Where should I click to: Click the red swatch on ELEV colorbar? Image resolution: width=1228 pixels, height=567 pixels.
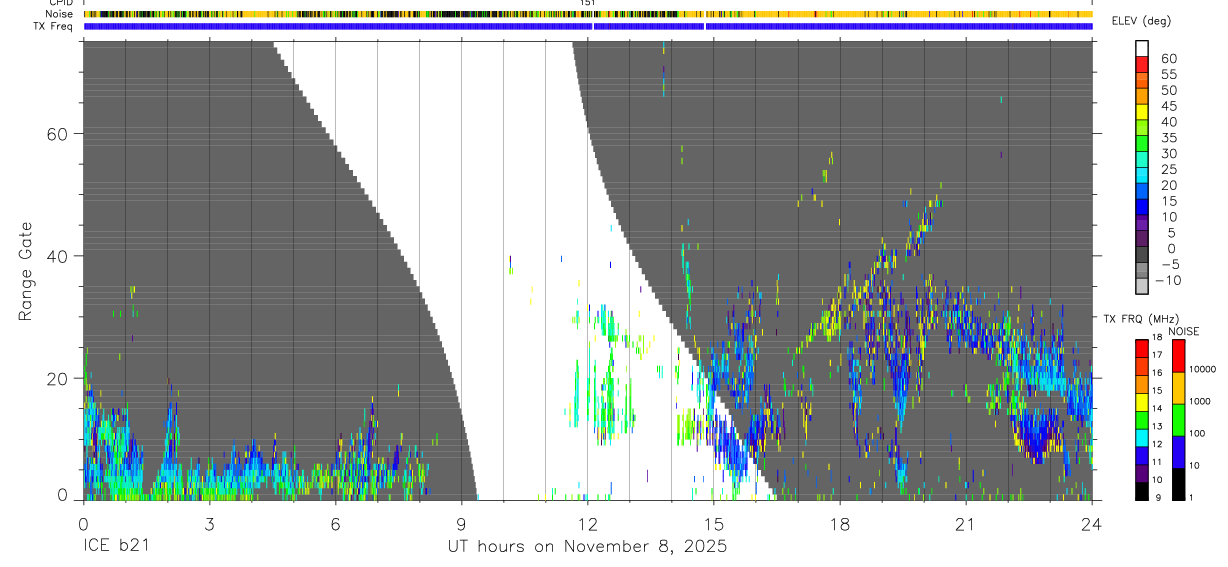click(x=1142, y=65)
